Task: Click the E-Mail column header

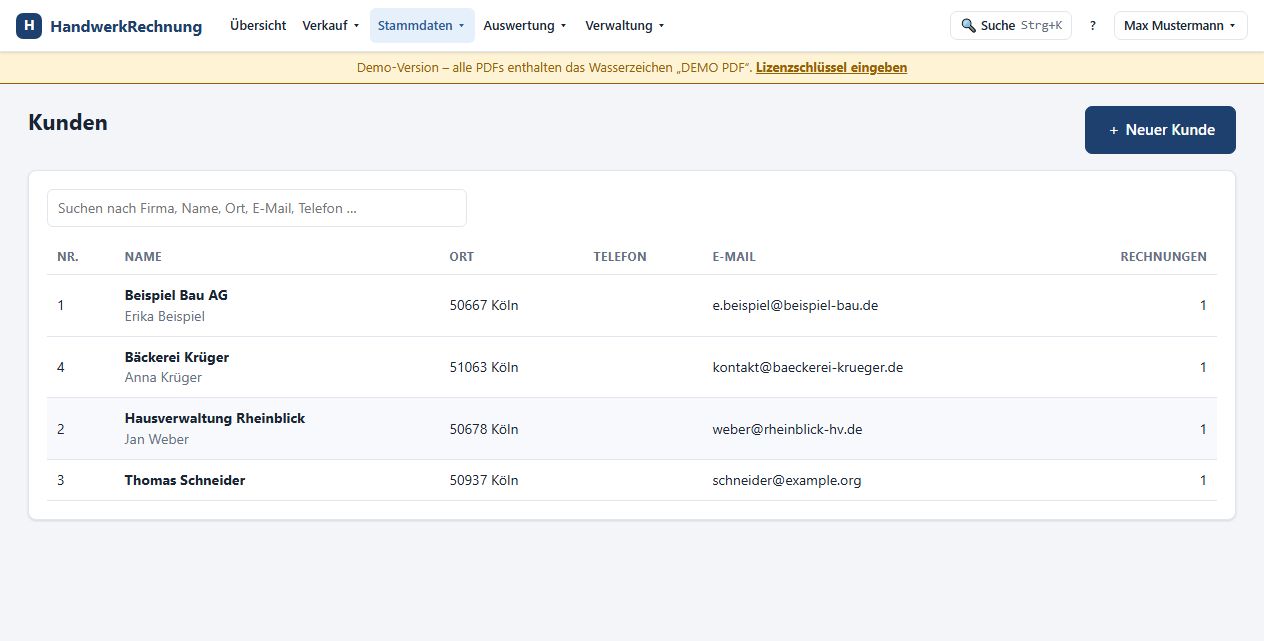Action: [734, 257]
